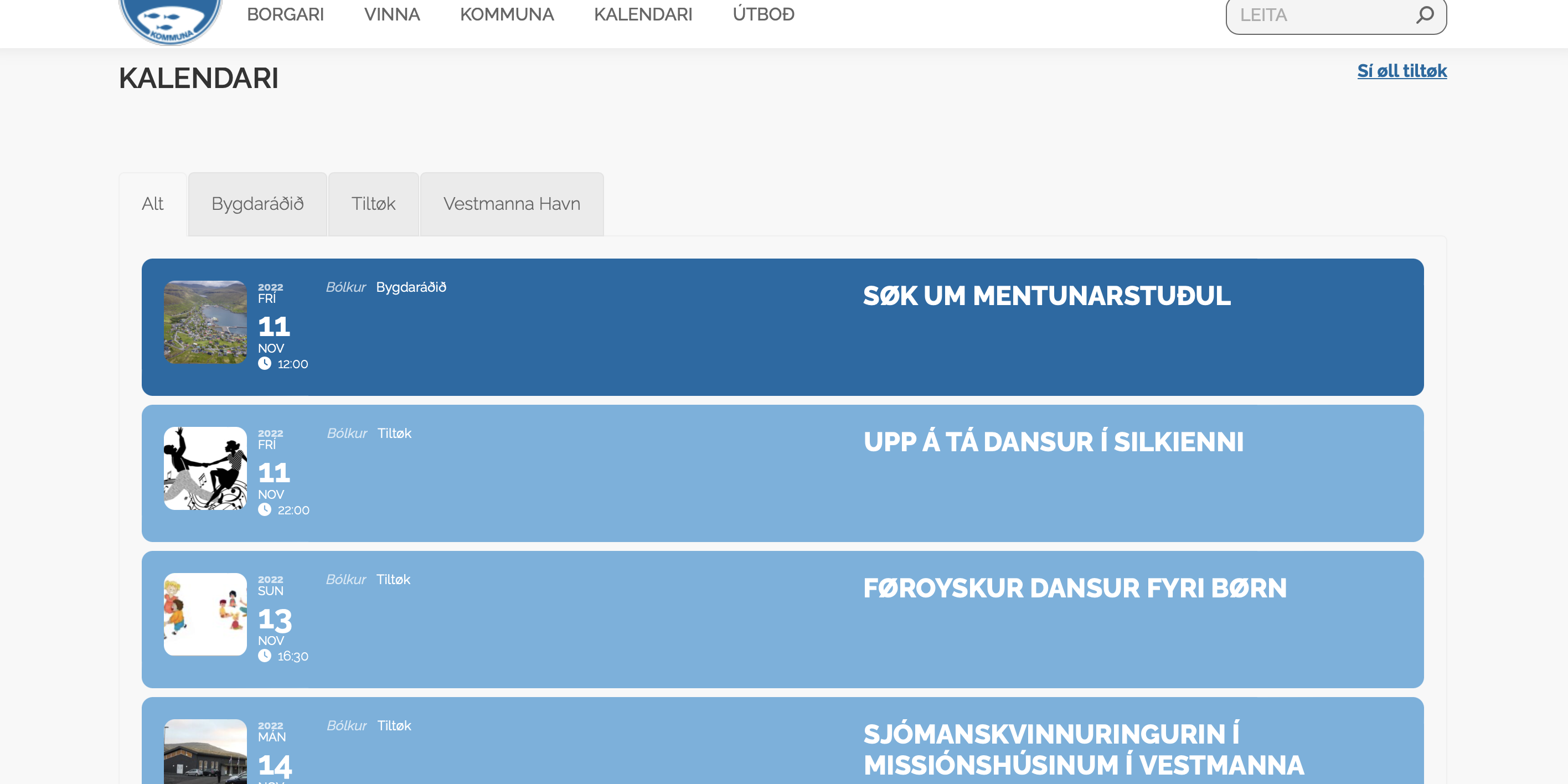The width and height of the screenshot is (1568, 784).
Task: Open 'Føroyskur dansur fyri børn' event
Action: point(1074,588)
